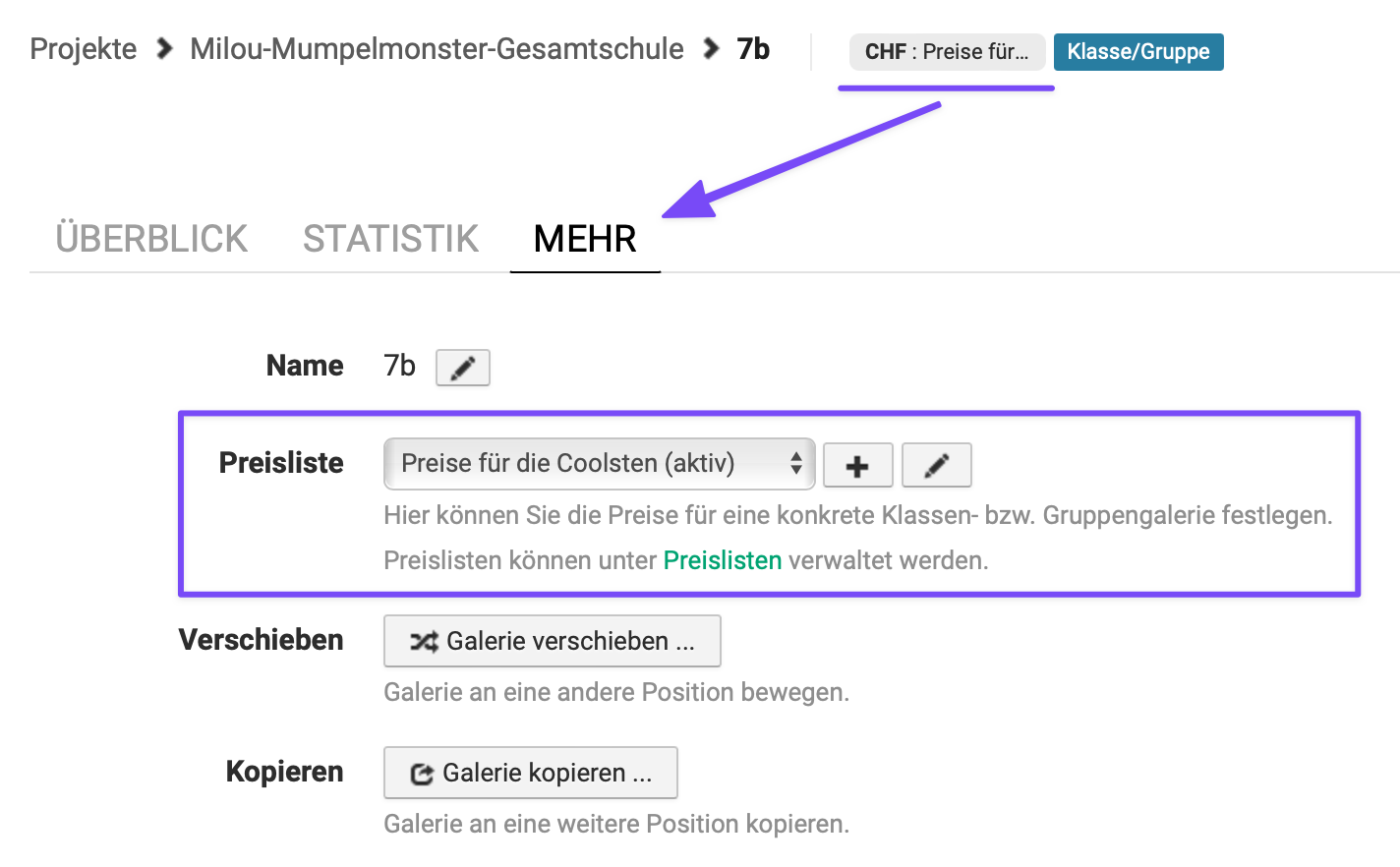Viewport: 1400px width, 867px height.
Task: Click the 7b breadcrumb item
Action: pos(753,49)
